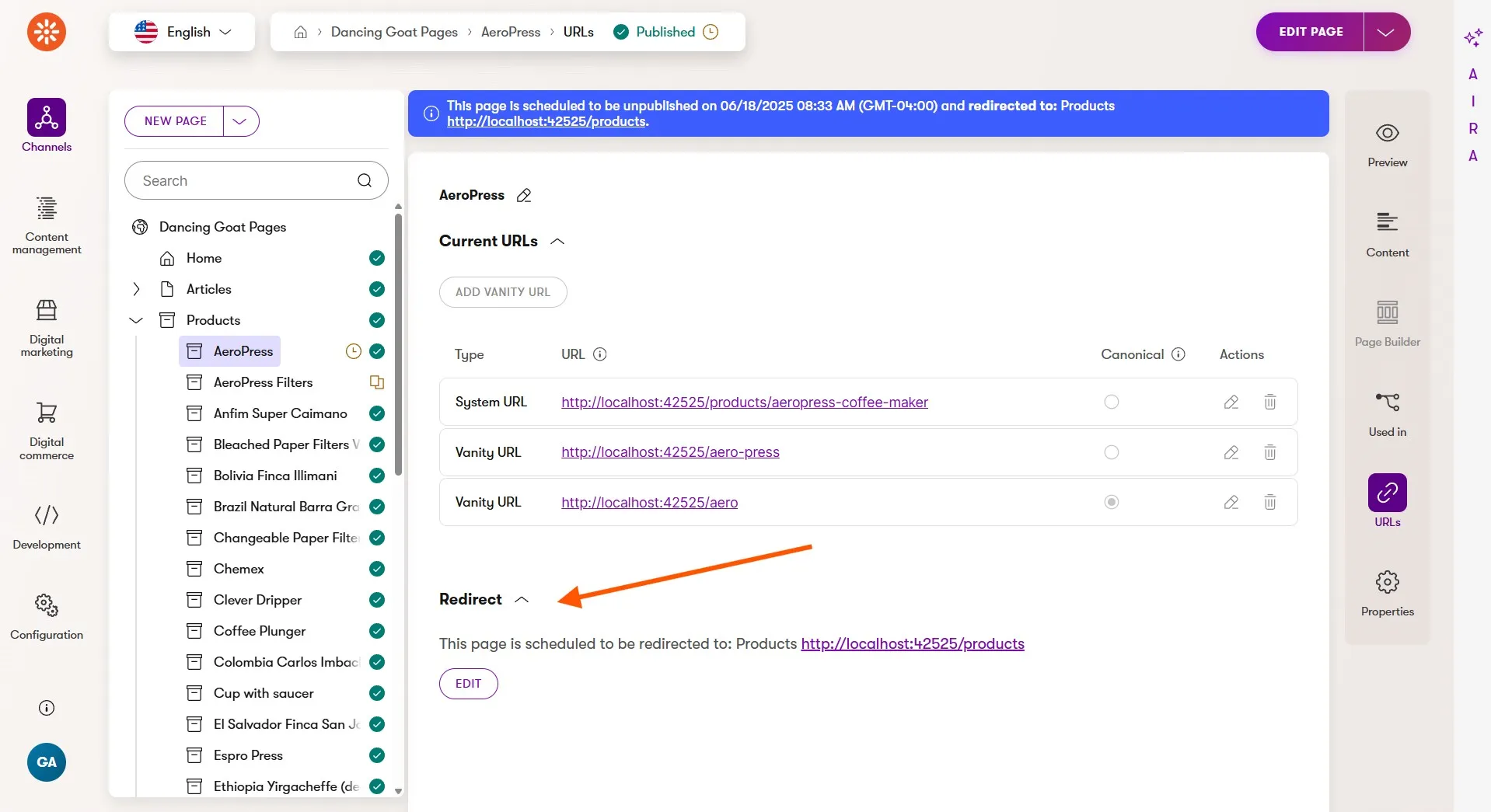Open the aero-press vanity URL link
This screenshot has width=1491, height=812.
click(670, 452)
